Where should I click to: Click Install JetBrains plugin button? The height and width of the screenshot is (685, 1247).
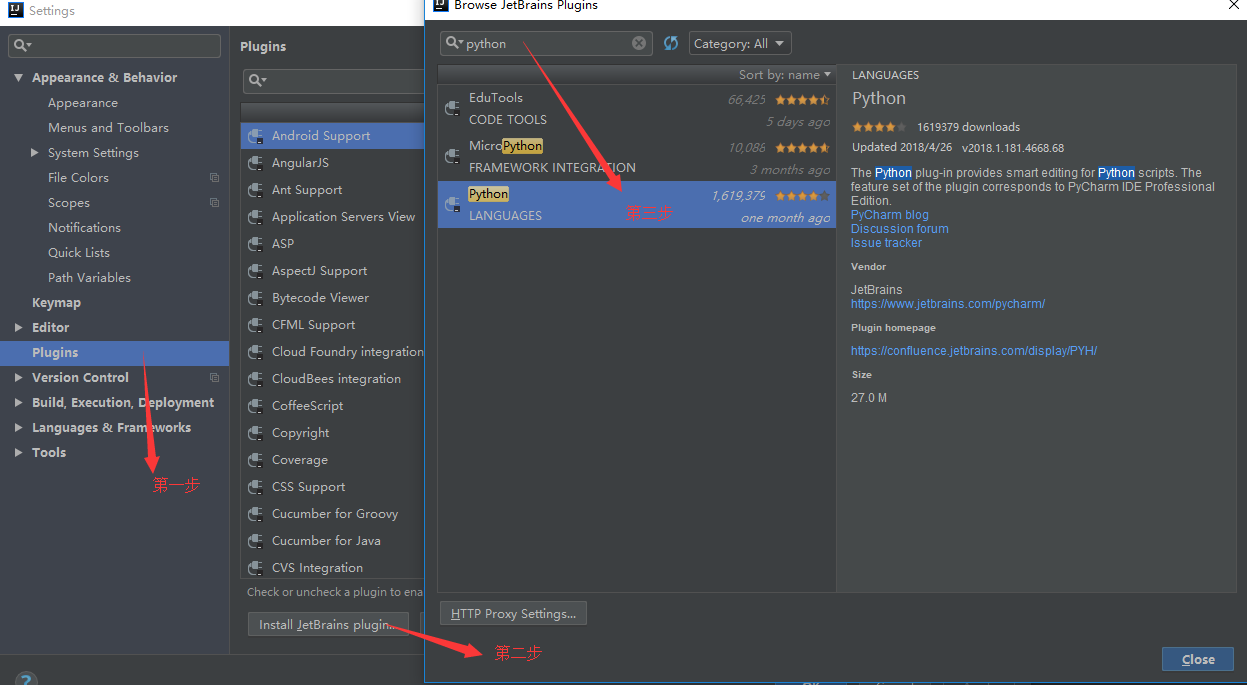coord(328,625)
